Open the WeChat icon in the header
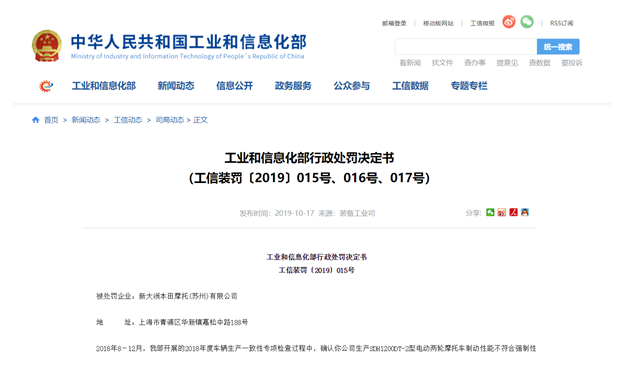Image resolution: width=617 pixels, height=367 pixels. pyautogui.click(x=527, y=22)
